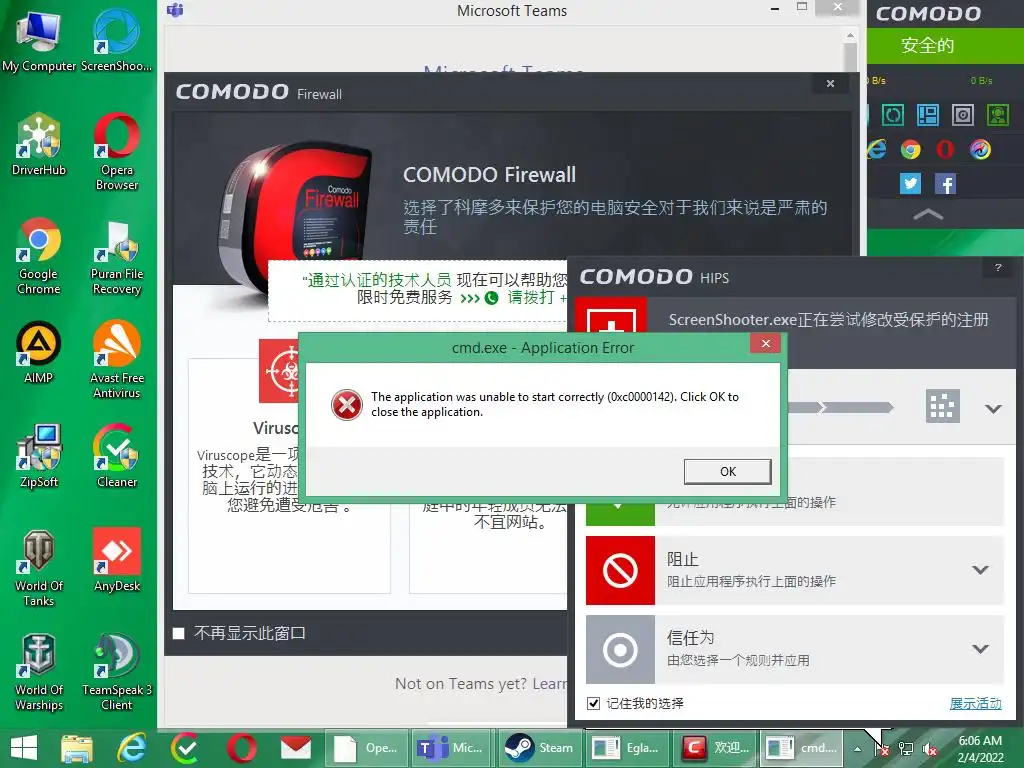Open AnyDesk desktop shortcut
Screen dimensions: 1024x768
click(116, 560)
